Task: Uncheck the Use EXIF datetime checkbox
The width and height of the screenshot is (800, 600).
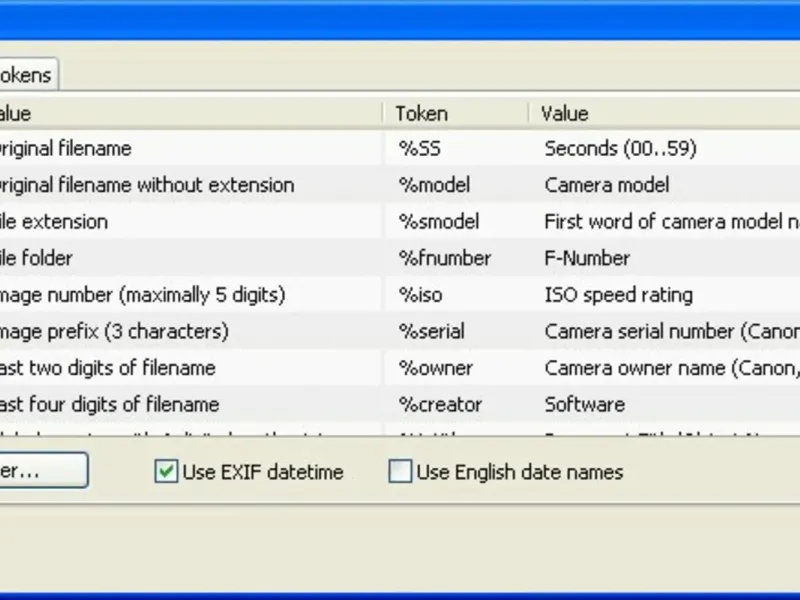Action: pos(166,472)
